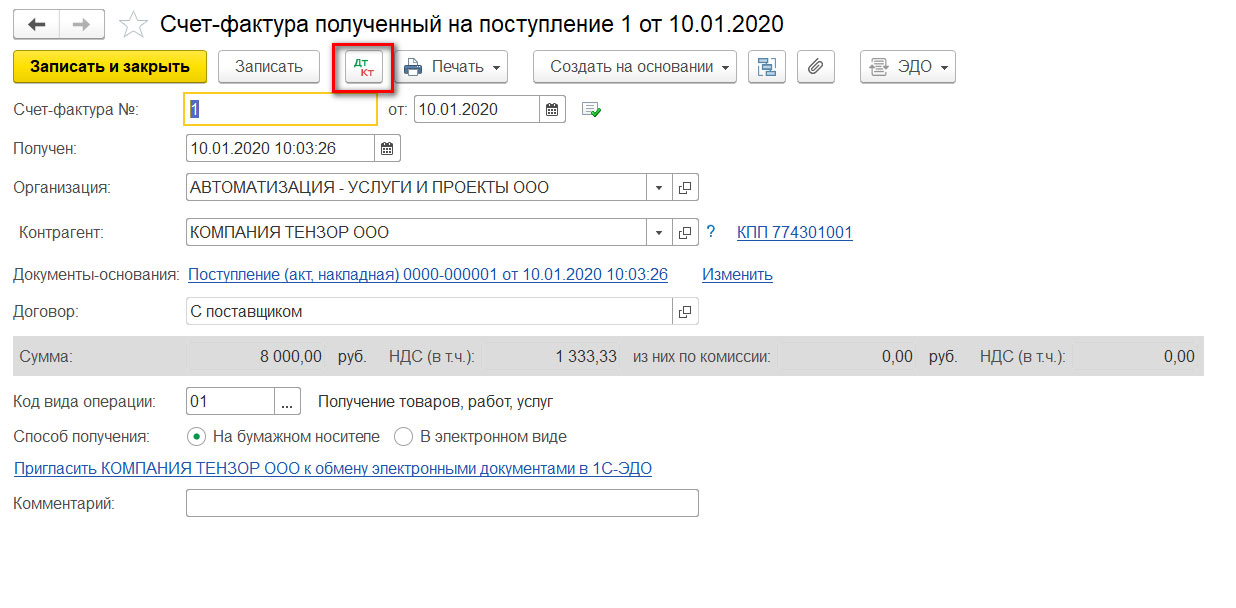Open calendar for Получен date field
The height and width of the screenshot is (608, 1236).
coord(388,148)
